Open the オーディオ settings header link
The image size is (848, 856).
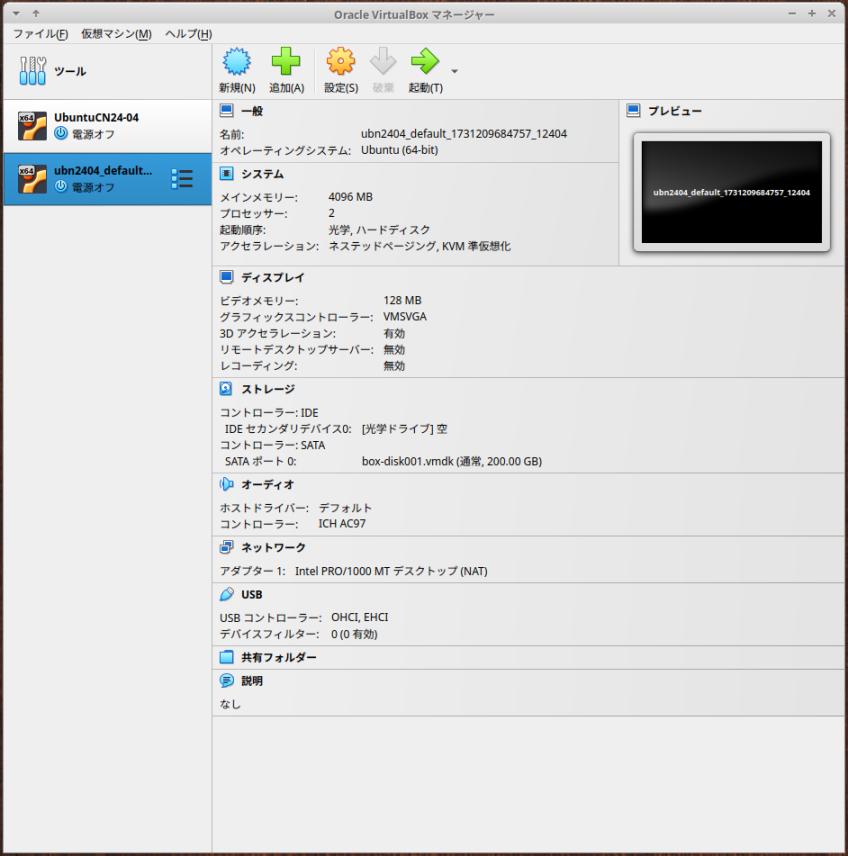click(268, 484)
